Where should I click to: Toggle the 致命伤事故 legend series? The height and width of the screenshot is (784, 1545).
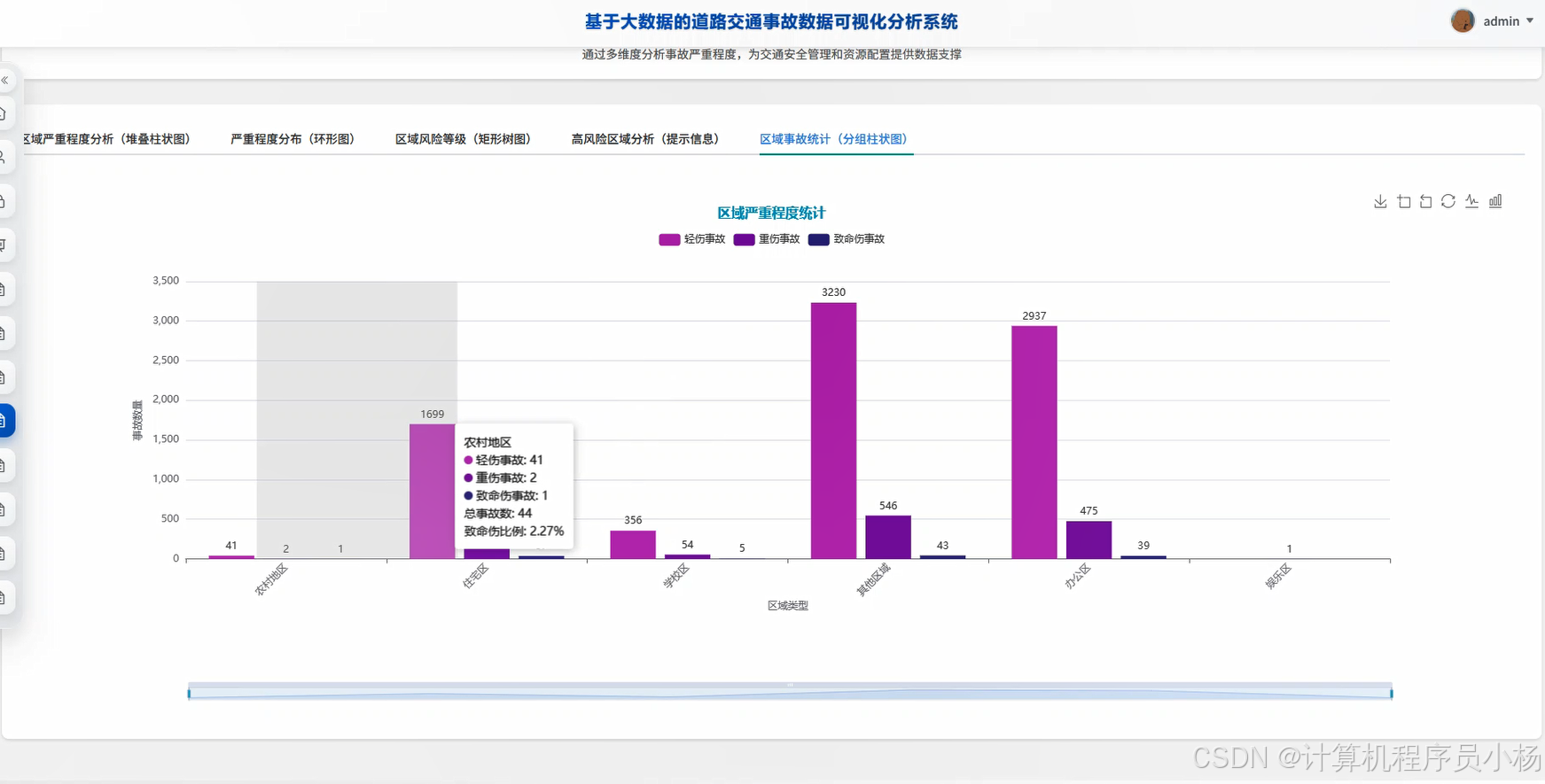(847, 239)
